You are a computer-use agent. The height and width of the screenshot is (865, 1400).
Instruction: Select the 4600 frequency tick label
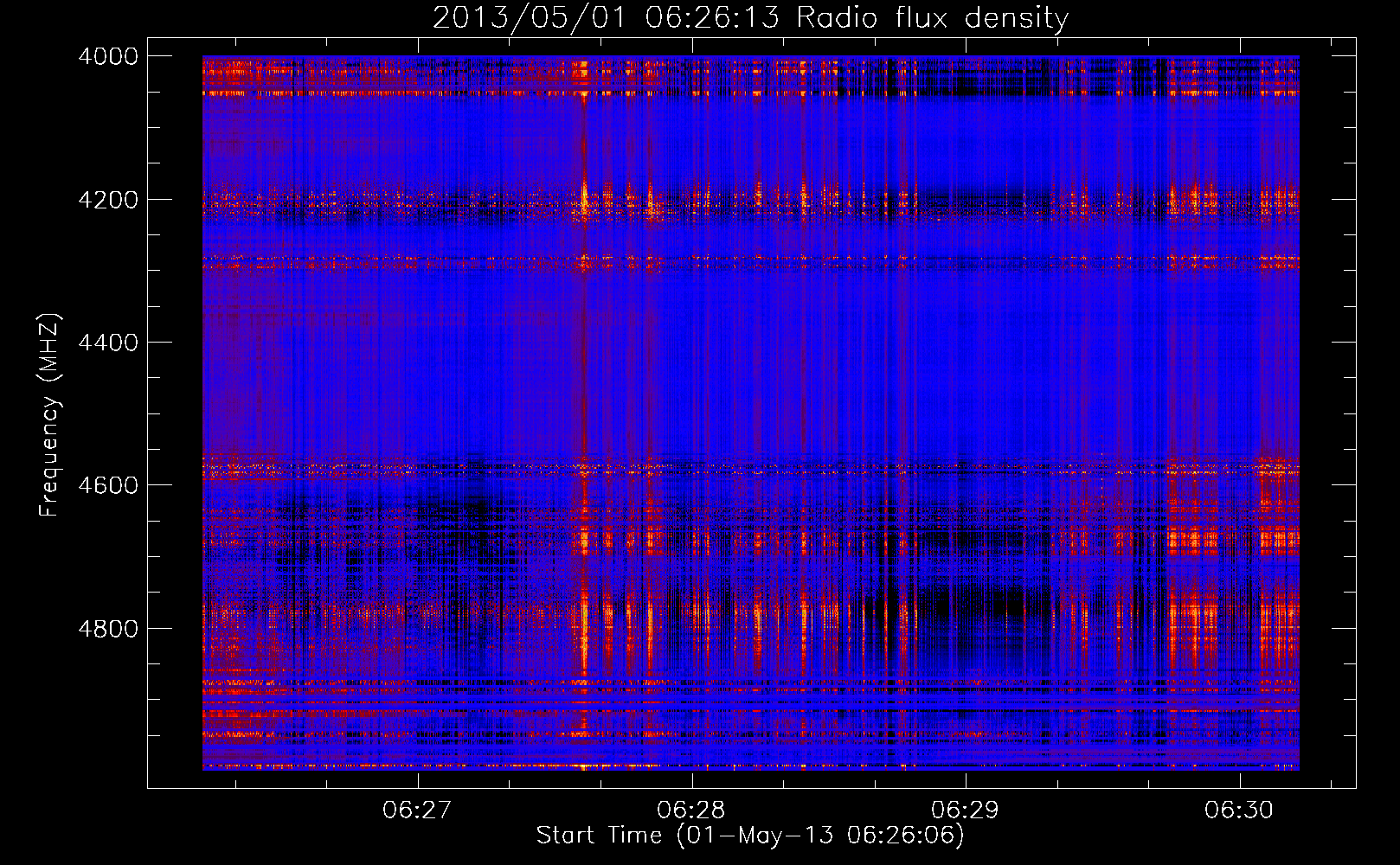tap(107, 485)
